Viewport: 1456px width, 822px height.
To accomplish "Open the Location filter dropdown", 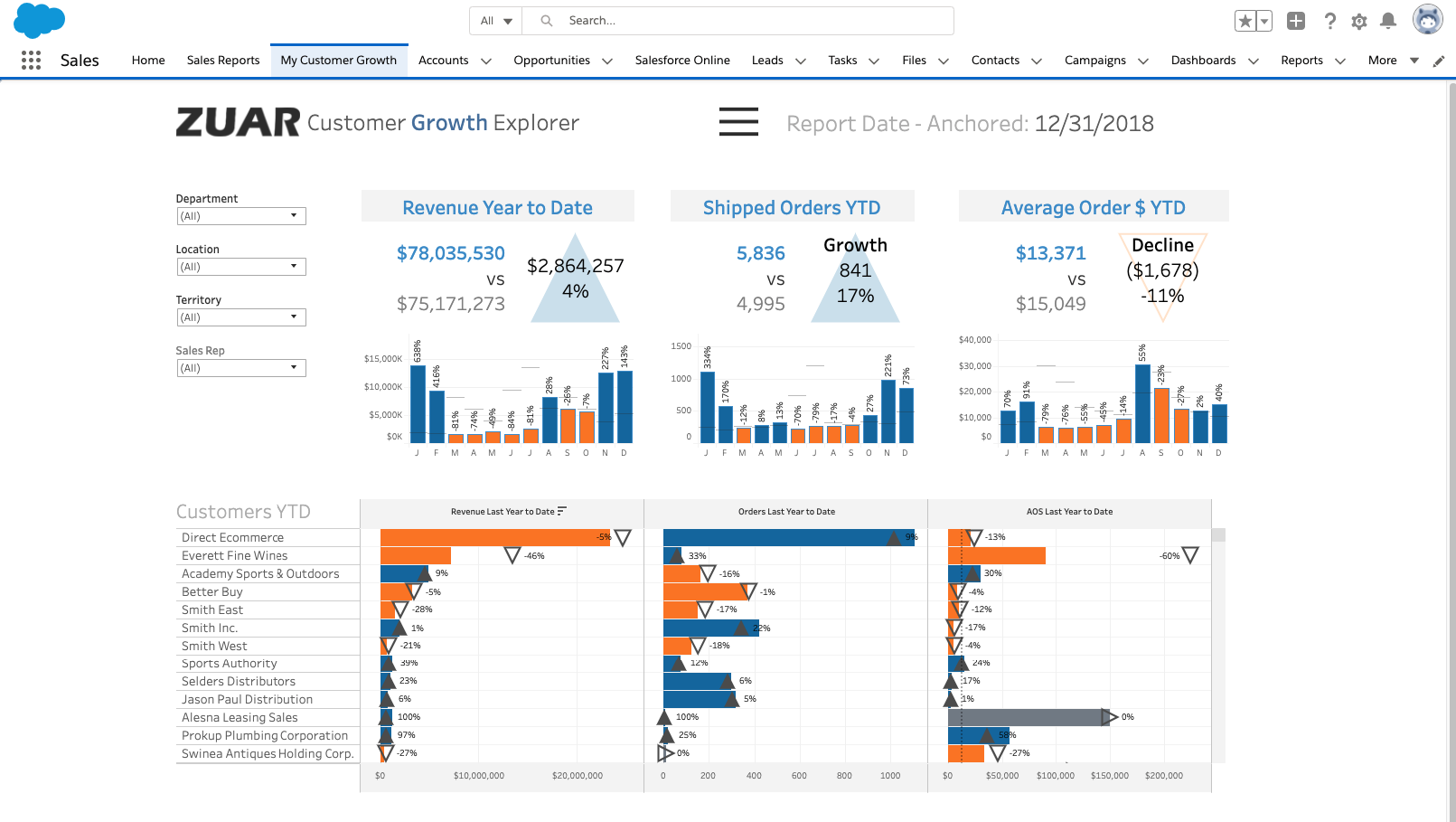I will point(241,267).
